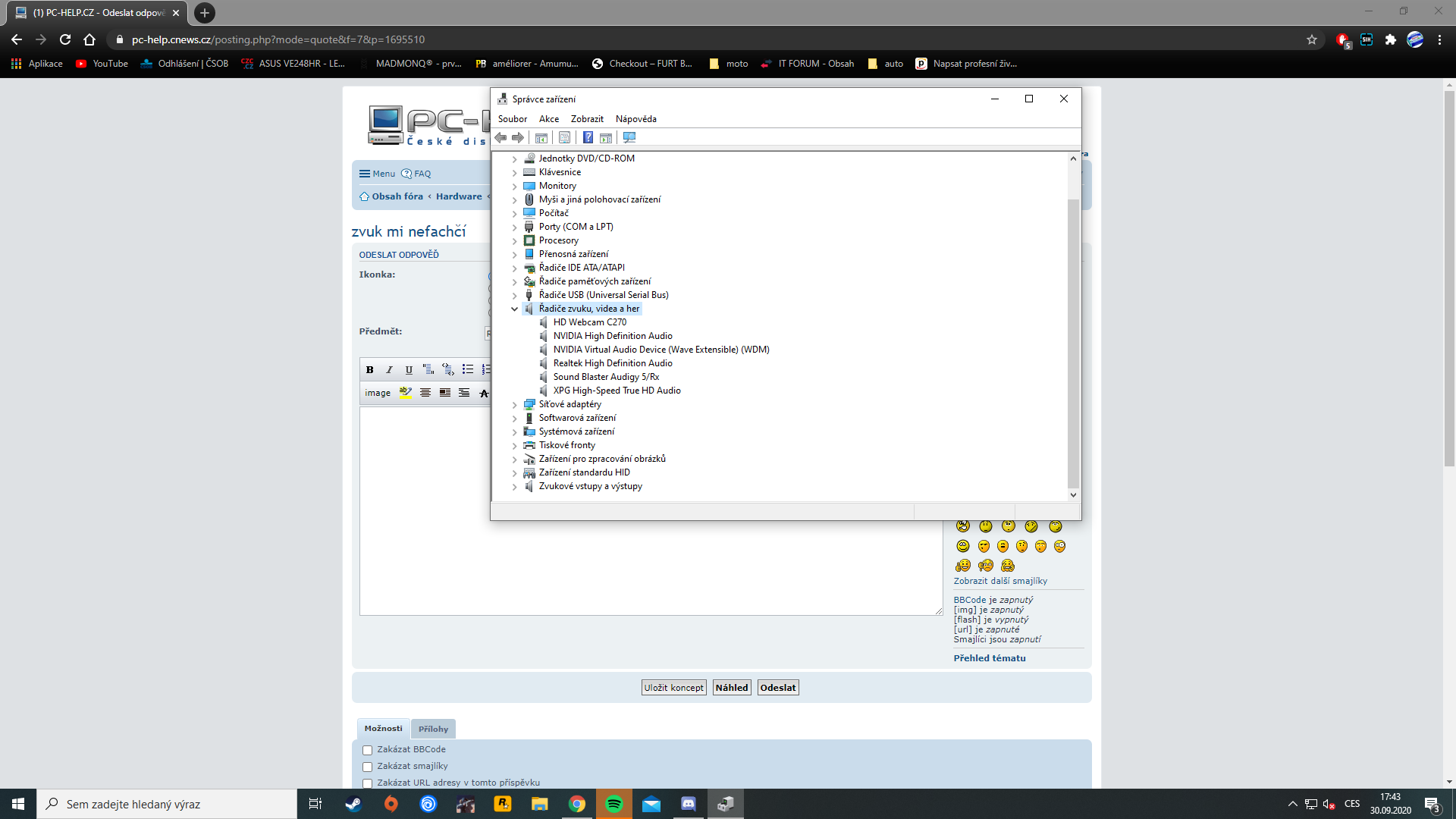Enable the Zakázat smajlíky checkbox
The height and width of the screenshot is (819, 1456).
pyautogui.click(x=367, y=767)
